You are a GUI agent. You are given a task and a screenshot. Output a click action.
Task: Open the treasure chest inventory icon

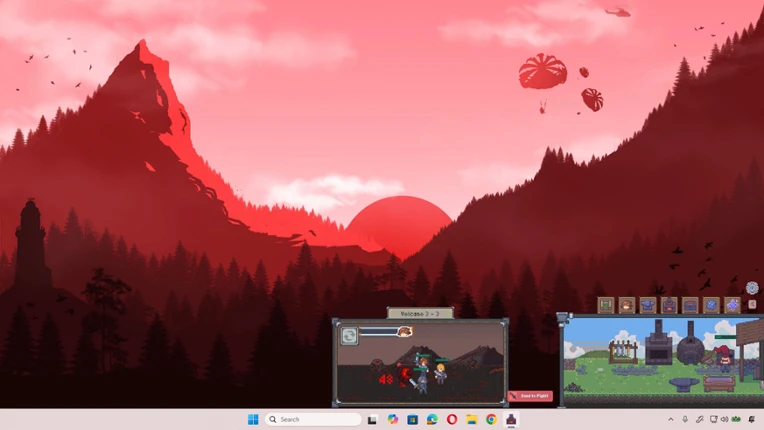click(690, 305)
